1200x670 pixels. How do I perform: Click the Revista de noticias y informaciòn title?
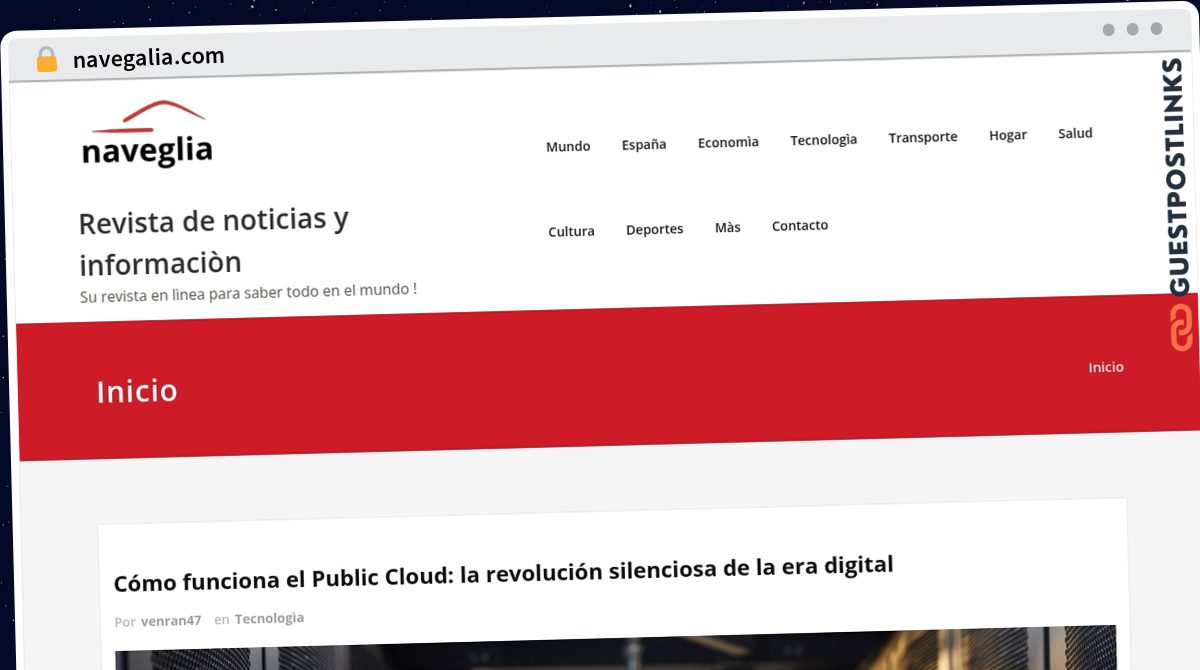[x=214, y=240]
